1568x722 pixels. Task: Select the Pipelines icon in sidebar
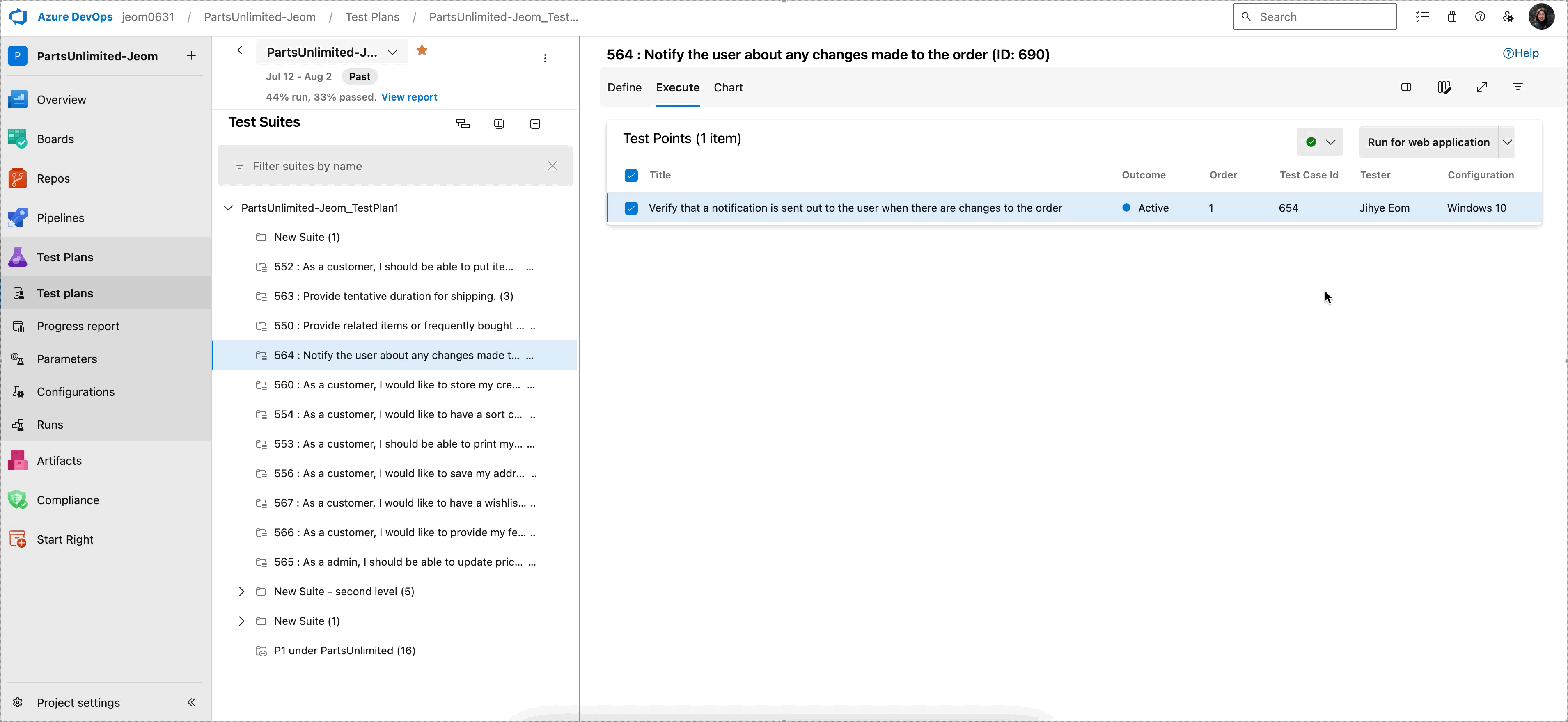pos(18,217)
